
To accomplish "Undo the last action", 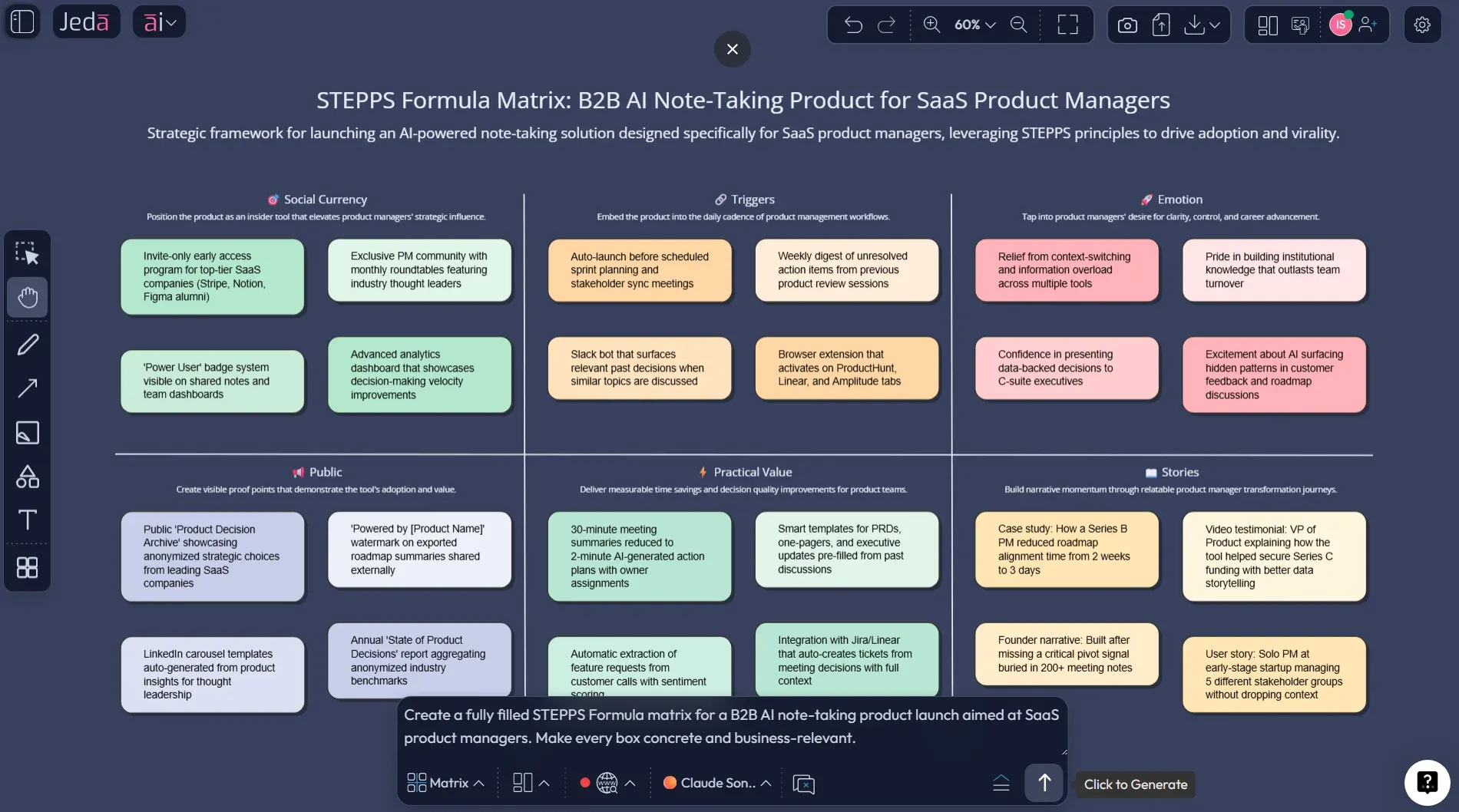I will [x=853, y=25].
